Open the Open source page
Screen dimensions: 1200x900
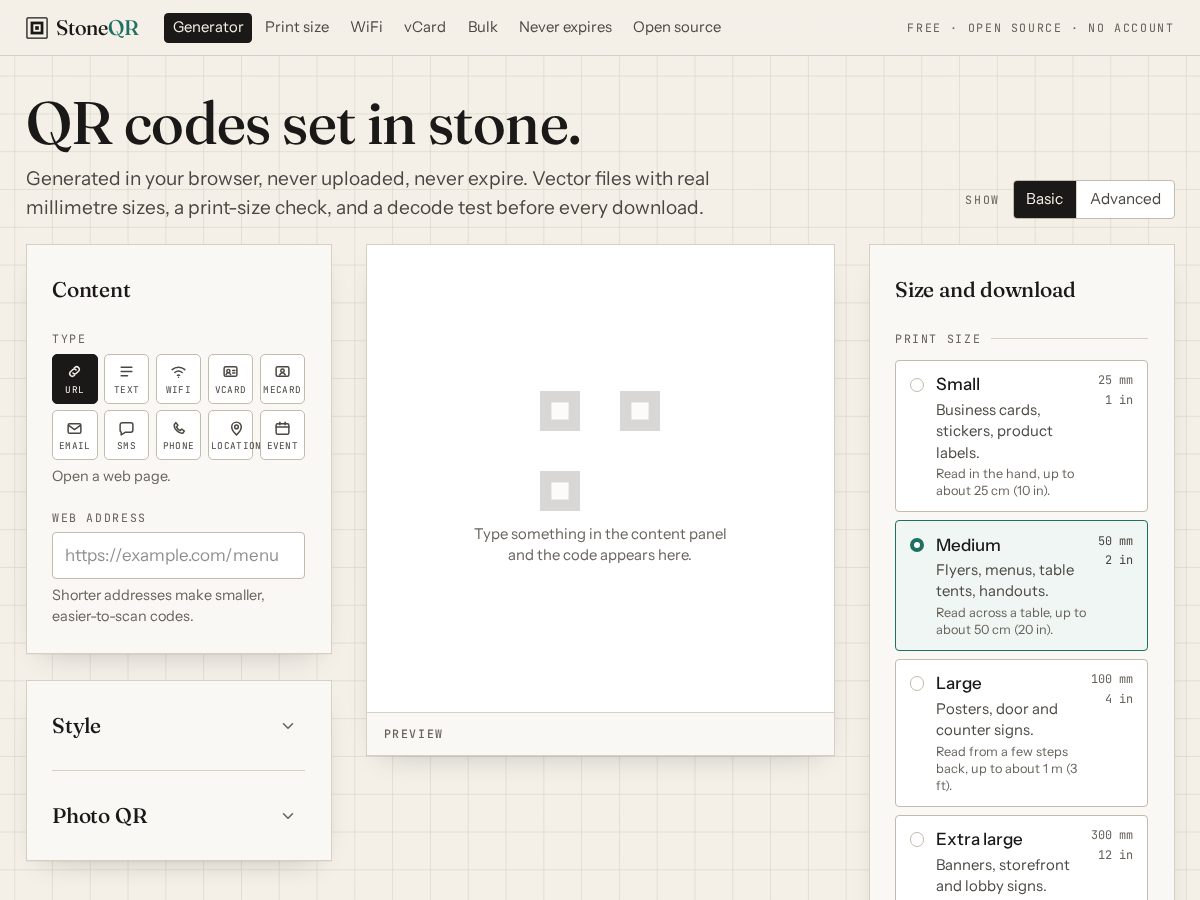pyautogui.click(x=677, y=27)
